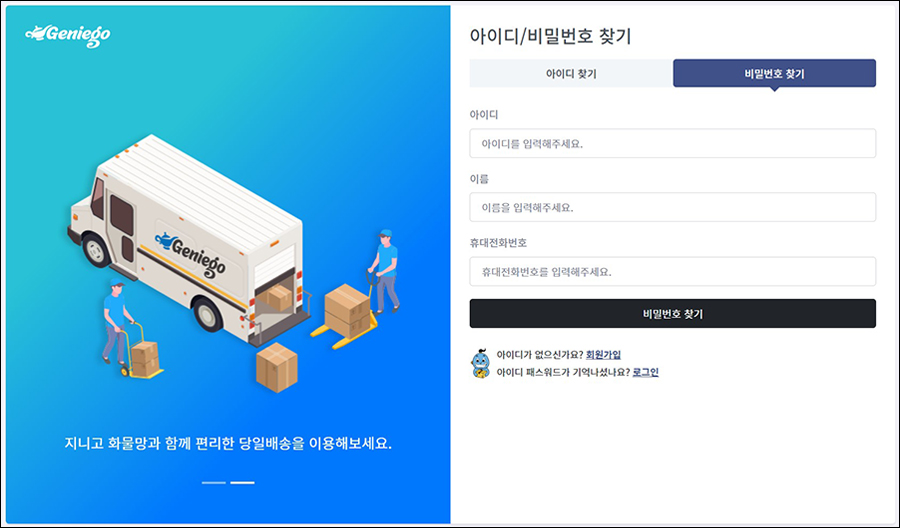Select the first carousel indicator dash
This screenshot has width=900, height=528.
[214, 483]
